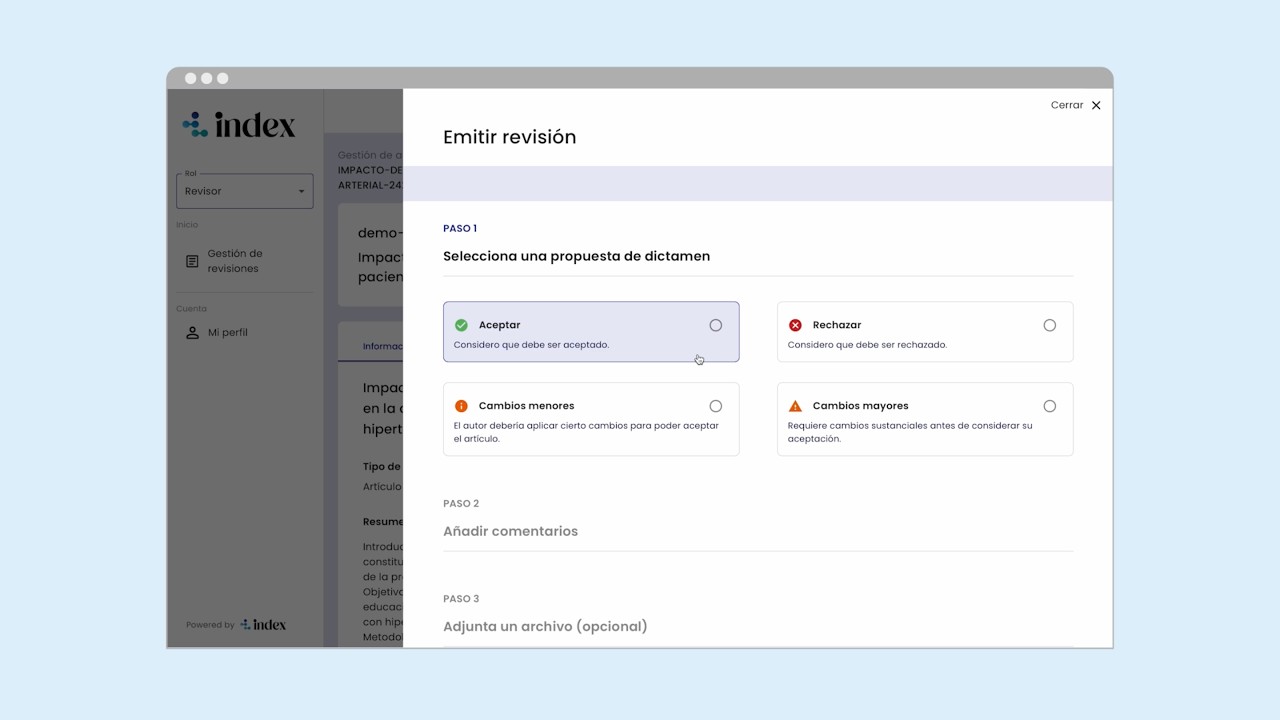Image resolution: width=1280 pixels, height=720 pixels.
Task: Click the green check icon beside Aceptar
Action: (461, 325)
